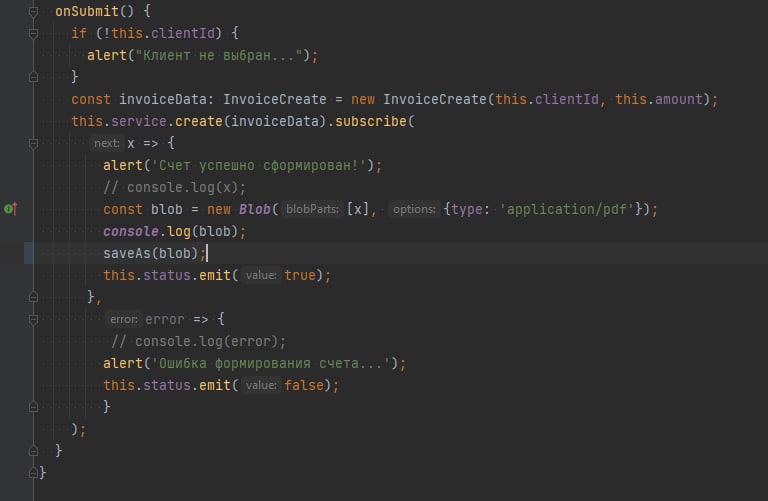This screenshot has width=768, height=501.
Task: Click the fold end marker closing the if block
Action: (x=33, y=77)
